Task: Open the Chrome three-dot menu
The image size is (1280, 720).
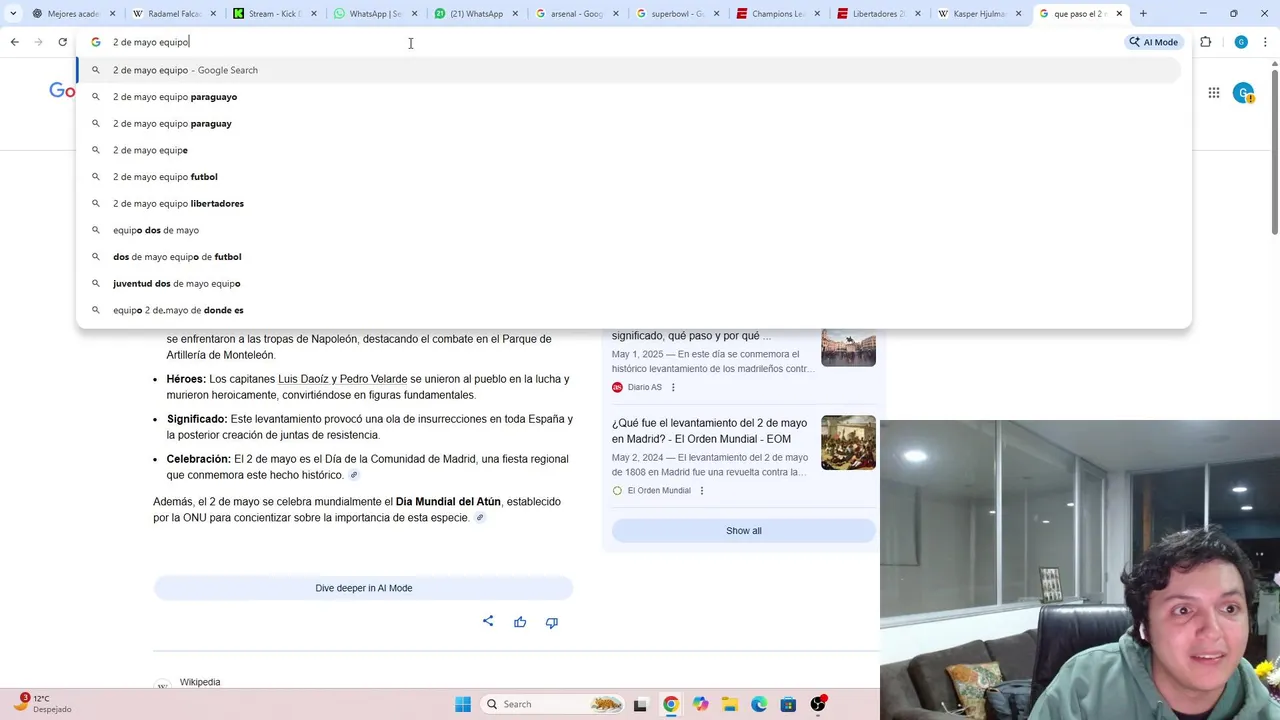Action: click(1265, 42)
